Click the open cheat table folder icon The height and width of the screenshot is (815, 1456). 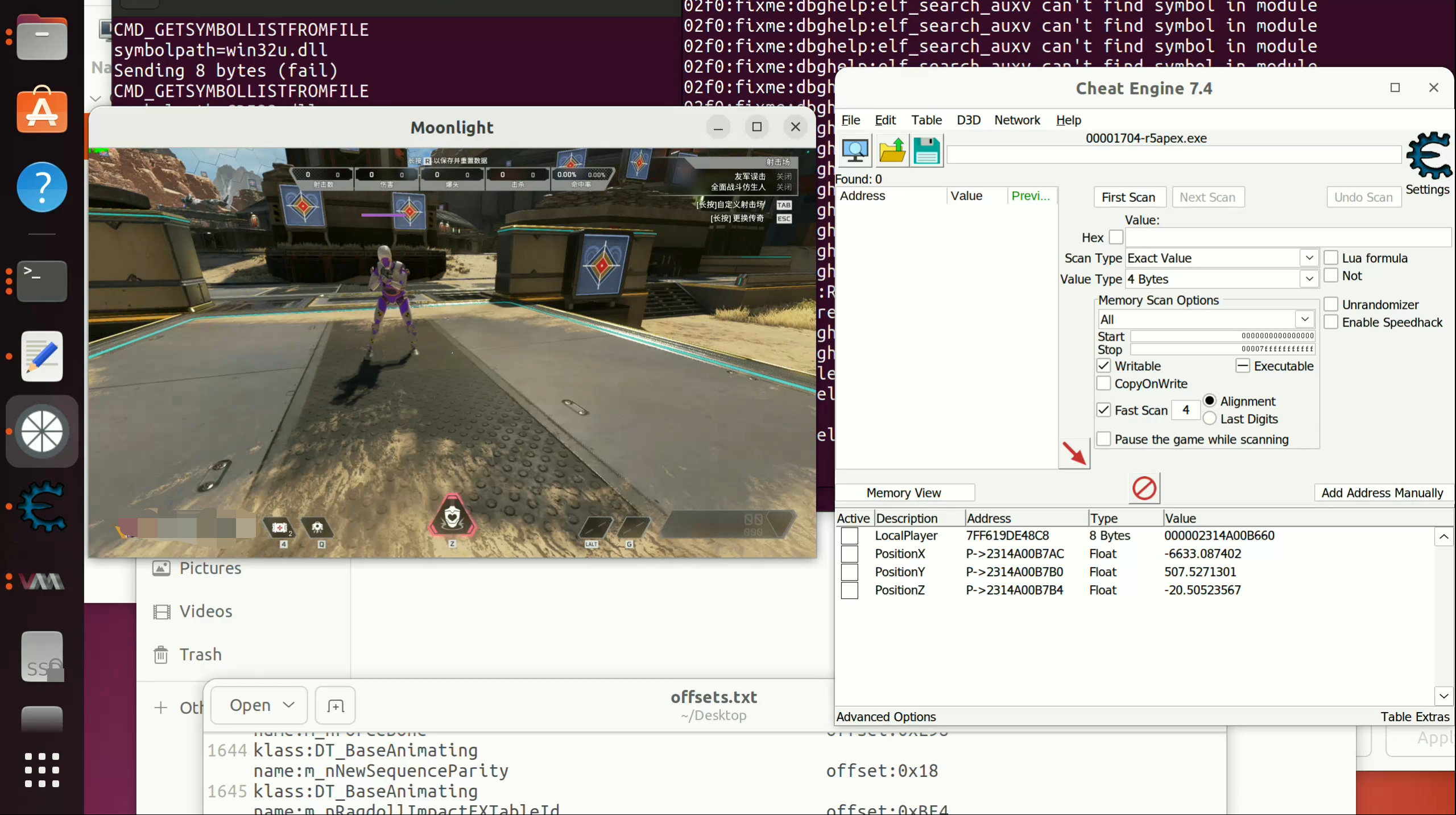click(x=891, y=151)
